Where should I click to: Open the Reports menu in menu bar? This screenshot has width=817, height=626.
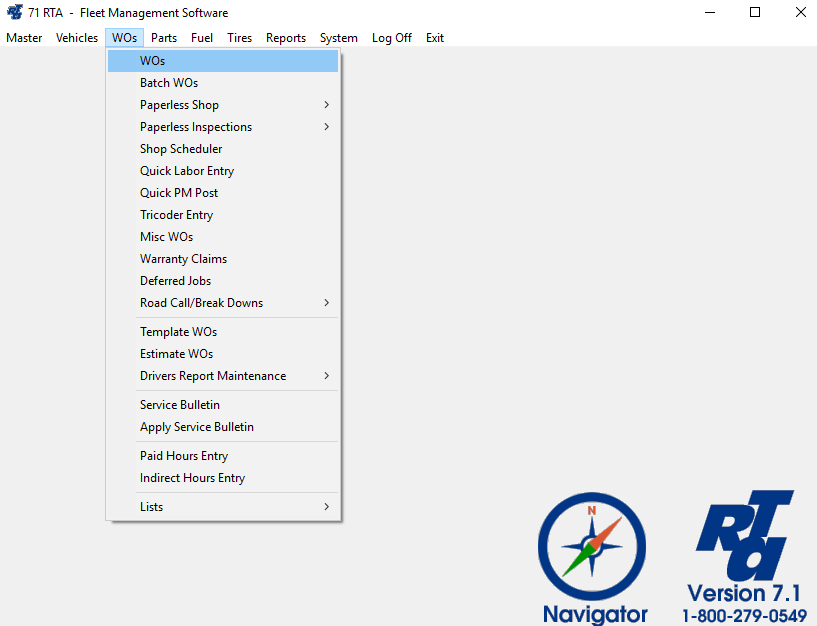286,38
